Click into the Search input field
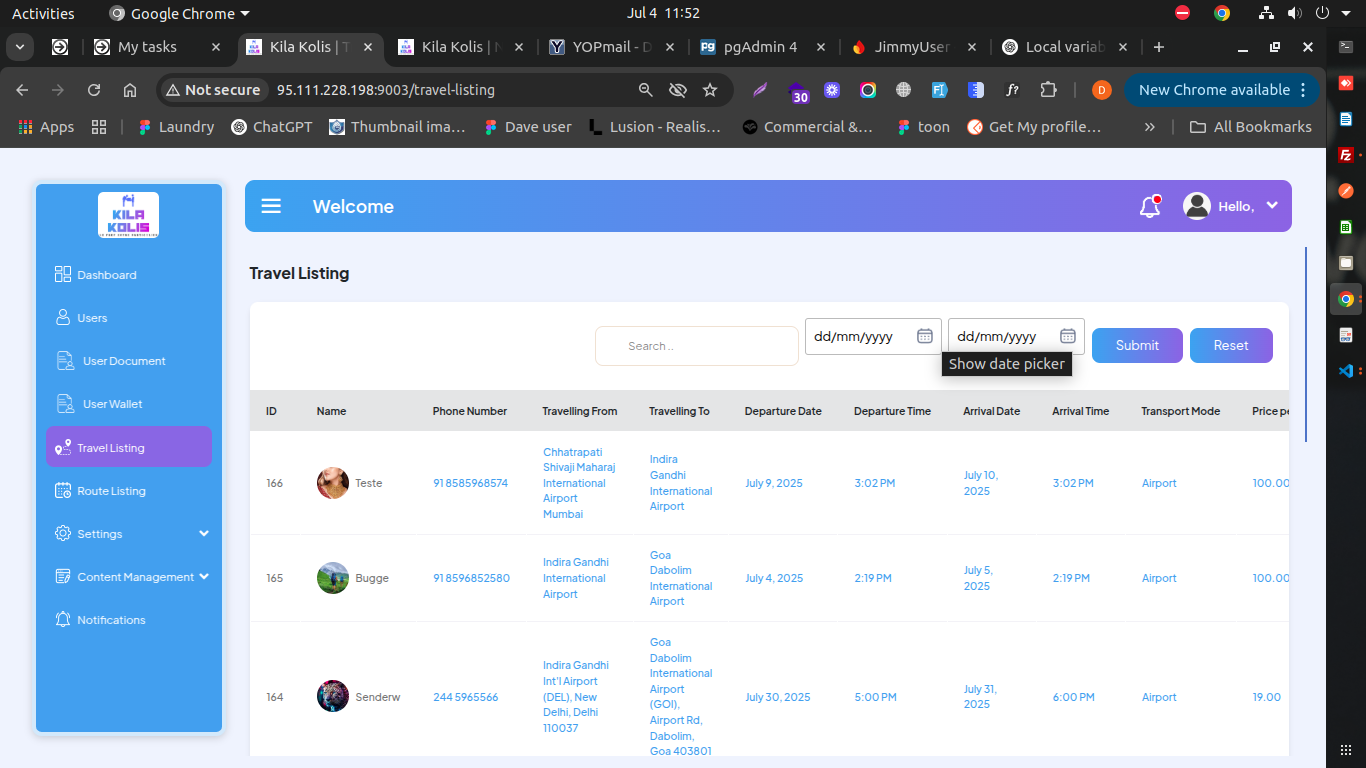The height and width of the screenshot is (768, 1366). (x=697, y=346)
